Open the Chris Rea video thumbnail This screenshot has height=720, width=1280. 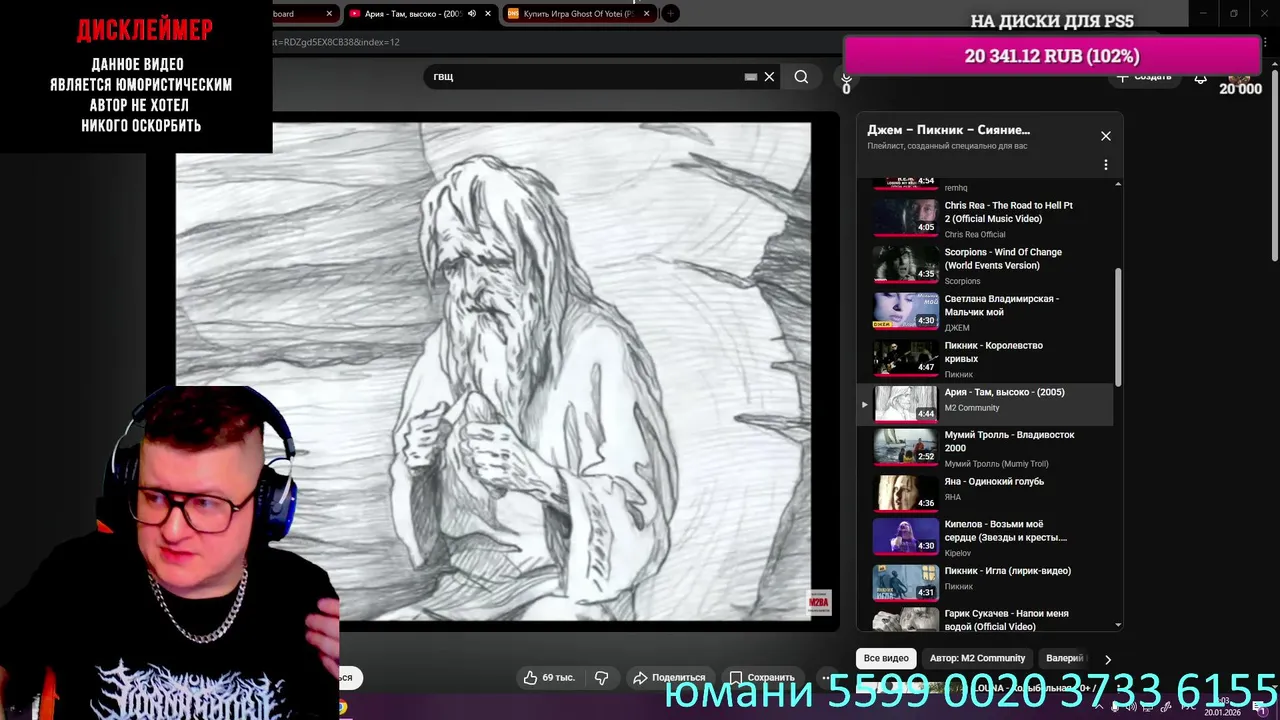tap(905, 217)
